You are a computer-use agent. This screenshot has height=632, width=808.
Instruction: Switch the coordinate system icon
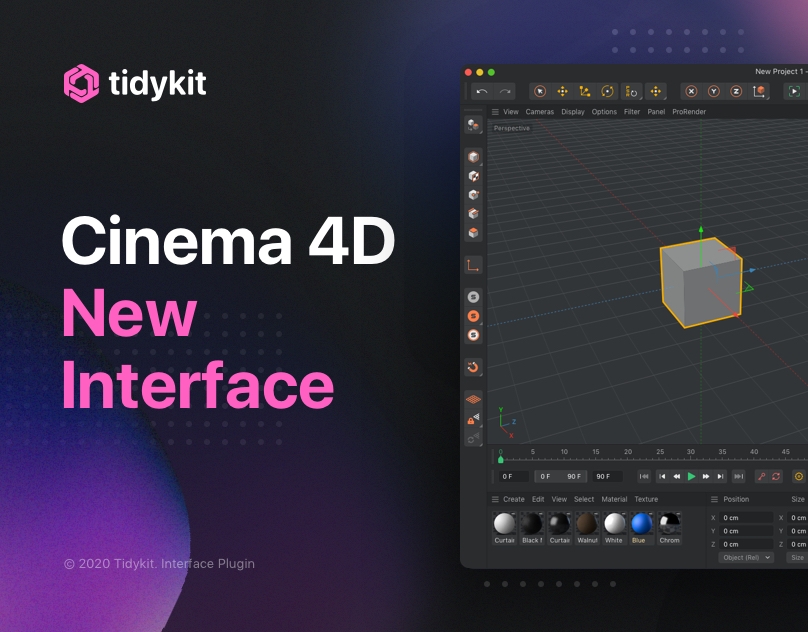[x=759, y=92]
